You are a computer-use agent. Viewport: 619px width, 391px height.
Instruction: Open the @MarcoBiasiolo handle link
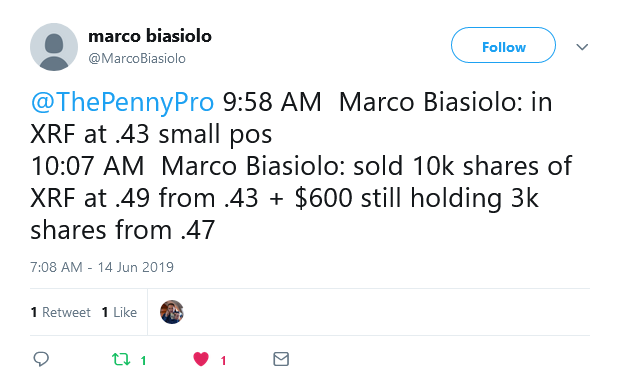pyautogui.click(x=137, y=58)
